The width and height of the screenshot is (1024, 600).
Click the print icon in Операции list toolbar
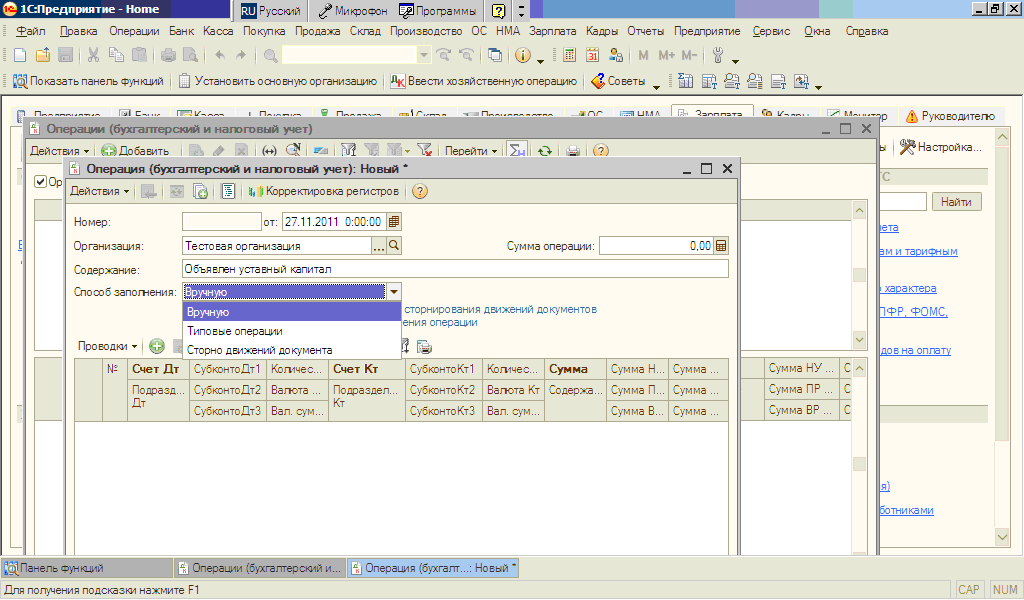(573, 151)
